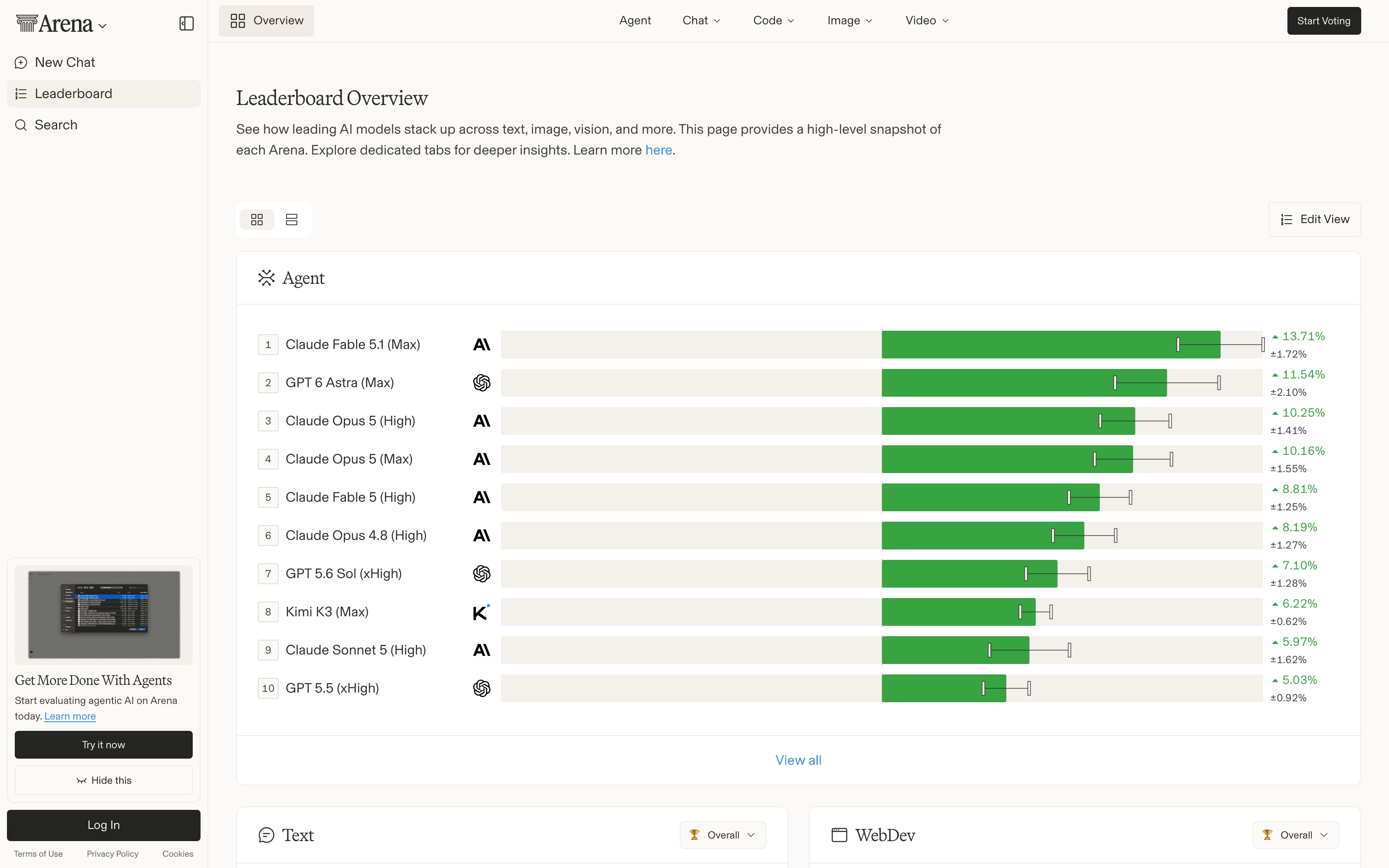The image size is (1389, 868).
Task: Click the agents promo screenshot thumbnail
Action: (x=104, y=614)
